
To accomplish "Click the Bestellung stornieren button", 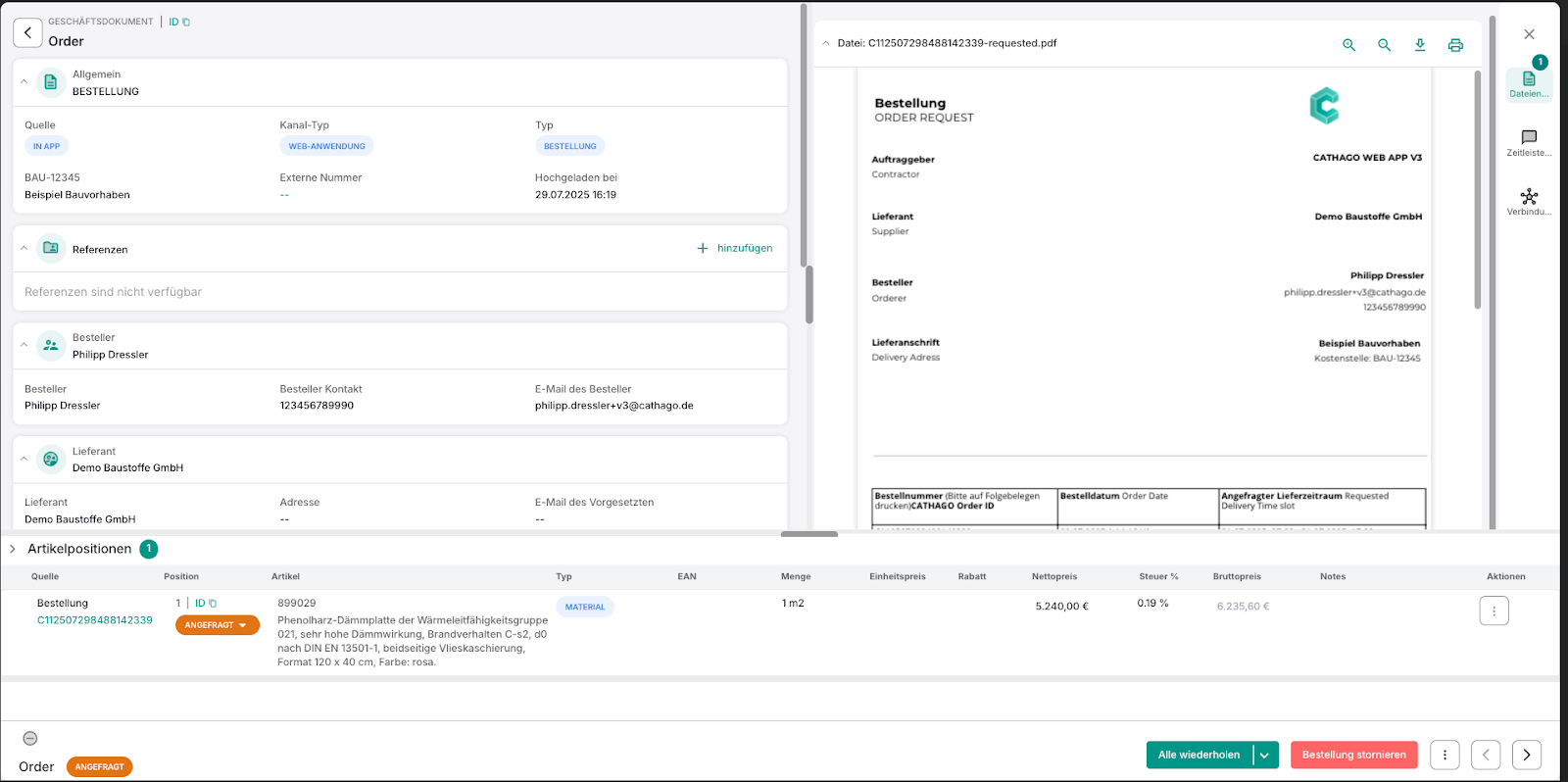I will coord(1353,756).
